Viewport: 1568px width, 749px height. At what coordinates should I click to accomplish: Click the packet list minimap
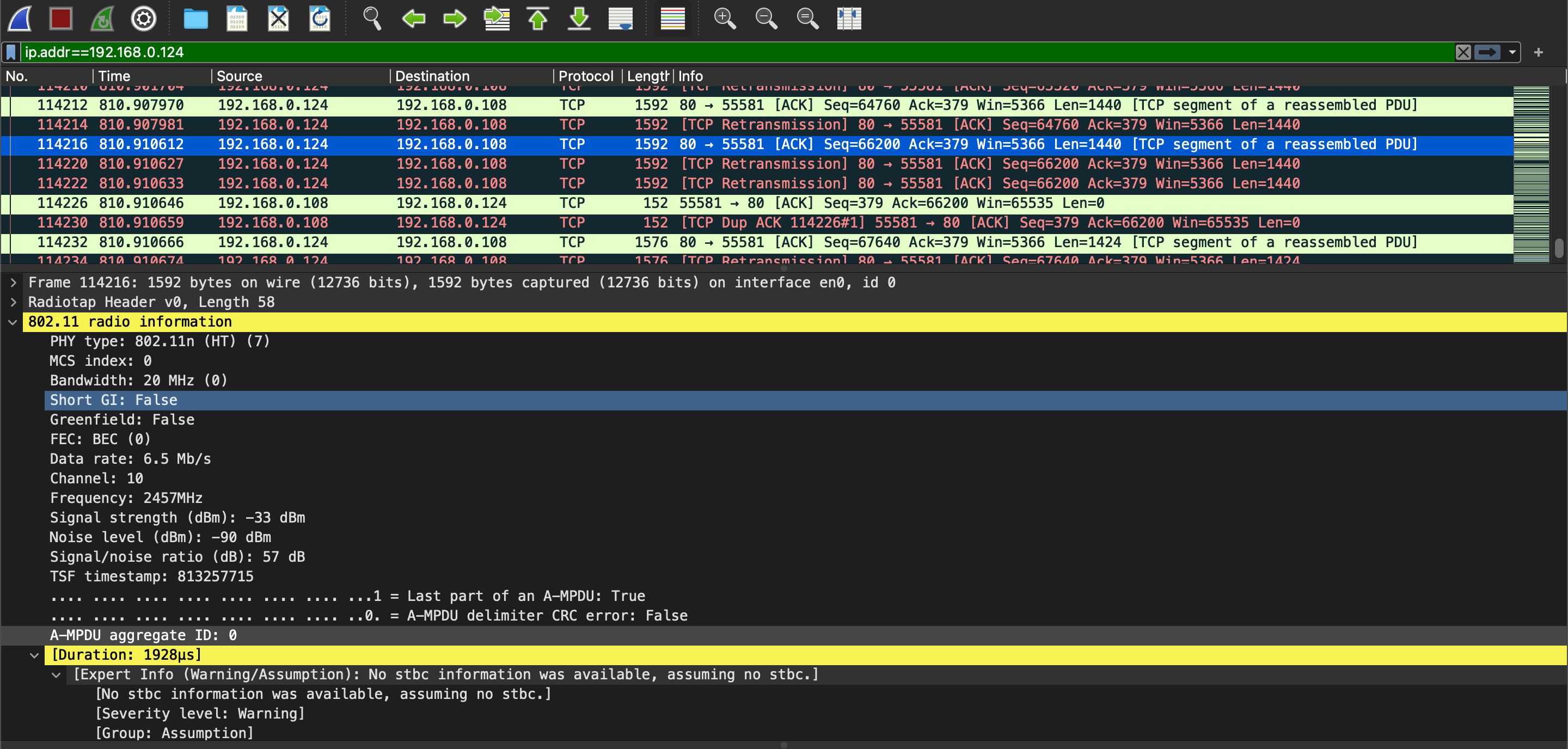point(1531,174)
